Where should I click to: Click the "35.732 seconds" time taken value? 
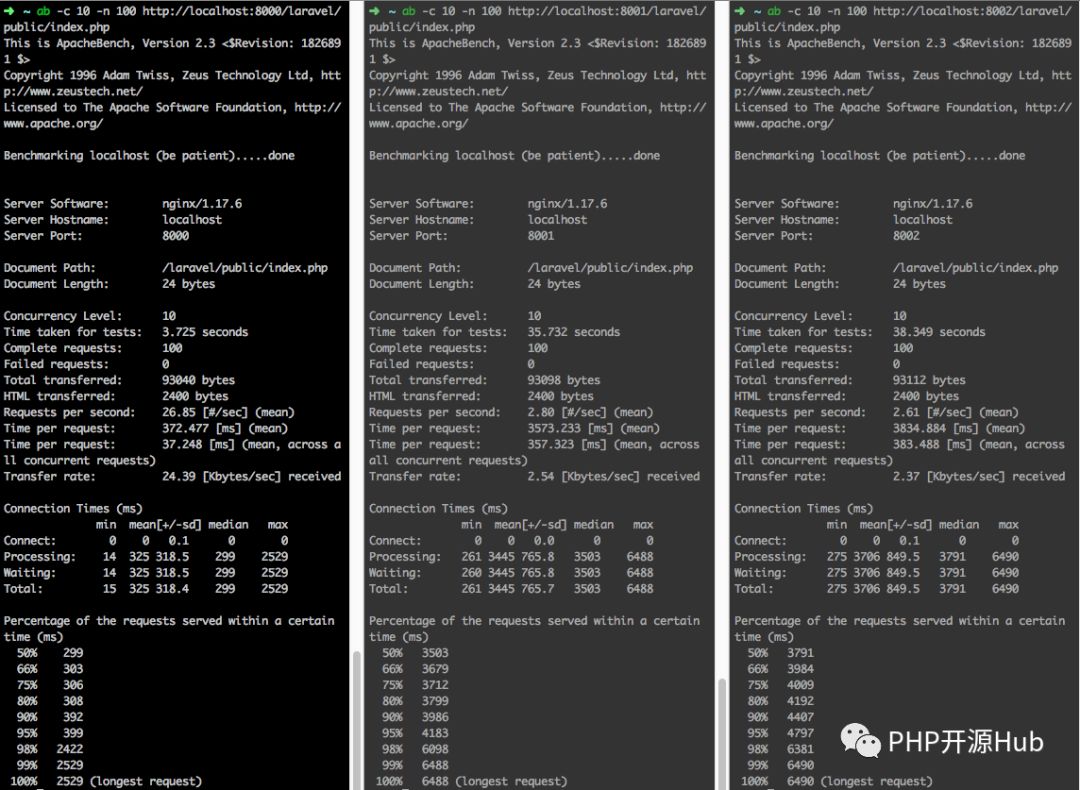click(x=574, y=332)
